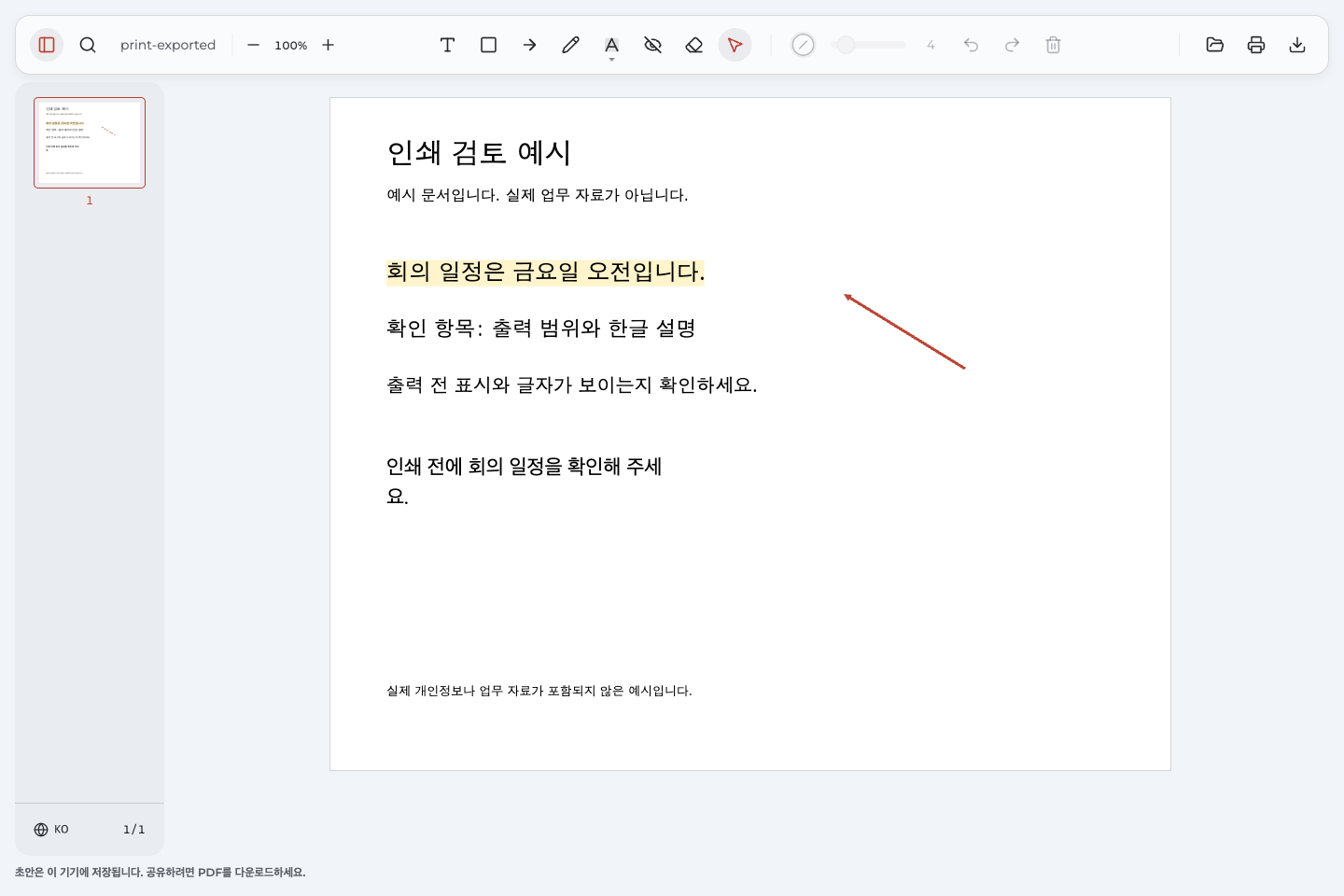Select the redact hide tool
The height and width of the screenshot is (896, 1344).
point(652,45)
